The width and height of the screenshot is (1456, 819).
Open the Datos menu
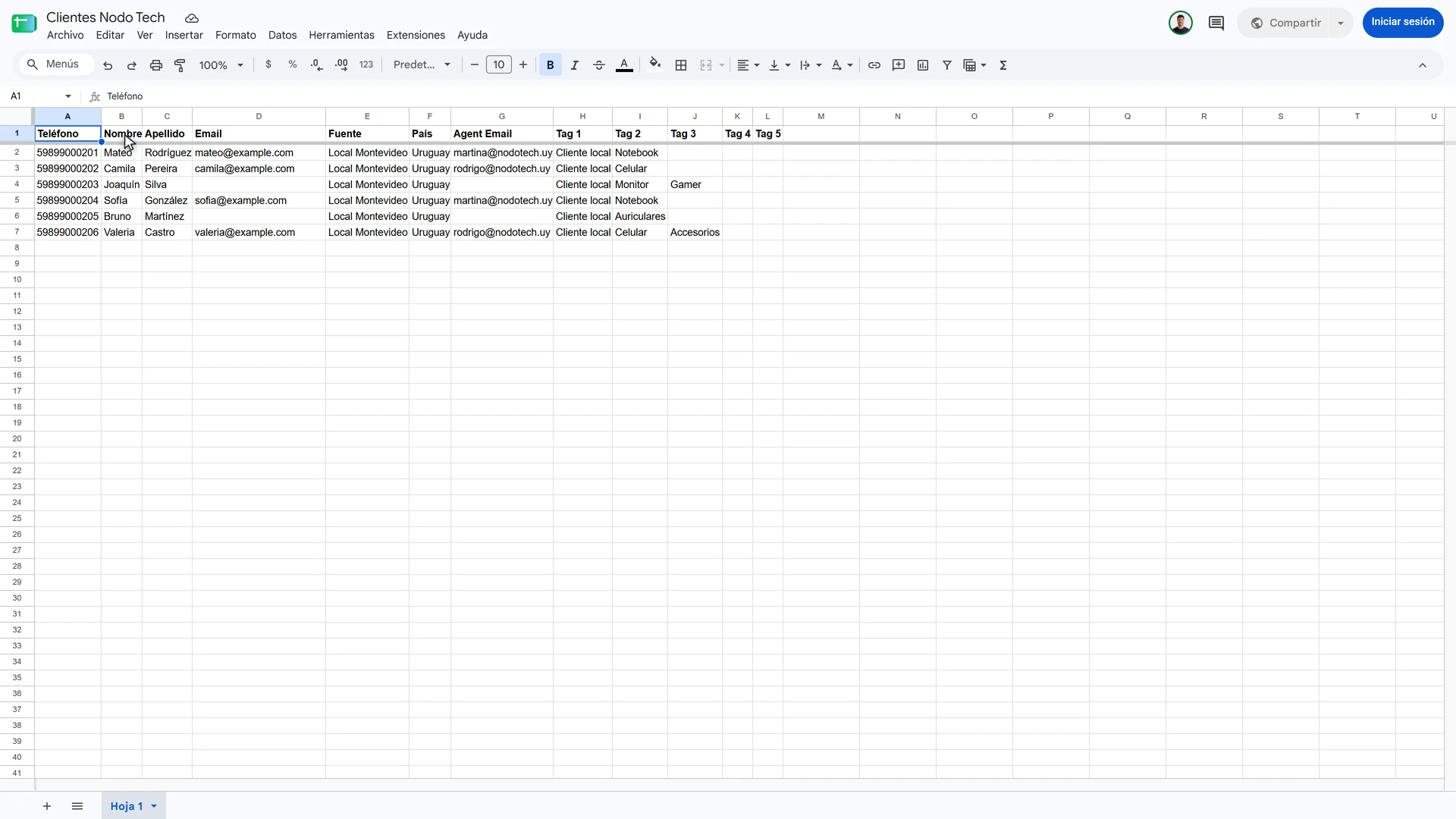pos(282,35)
